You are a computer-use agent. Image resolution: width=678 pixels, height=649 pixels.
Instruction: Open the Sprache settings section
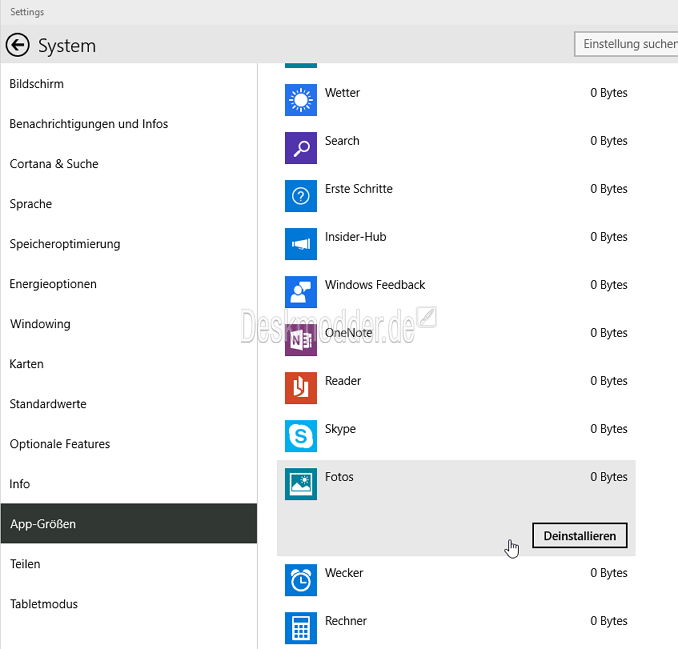pyautogui.click(x=128, y=204)
